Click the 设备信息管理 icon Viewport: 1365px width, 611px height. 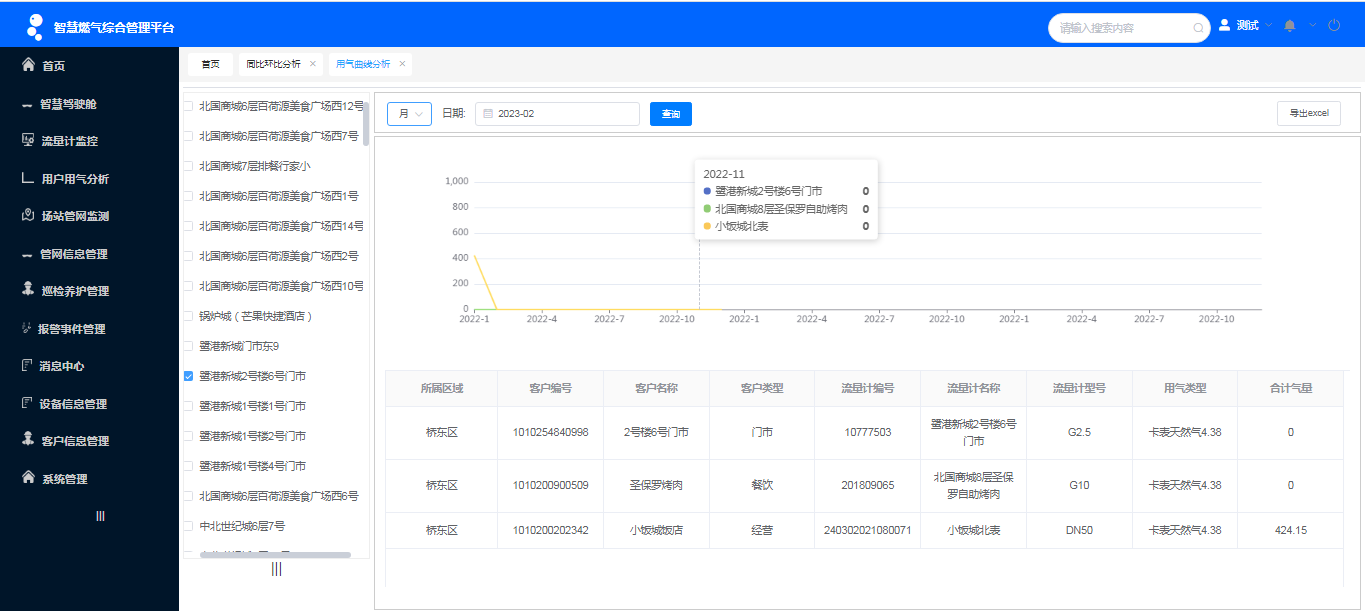(x=27, y=403)
